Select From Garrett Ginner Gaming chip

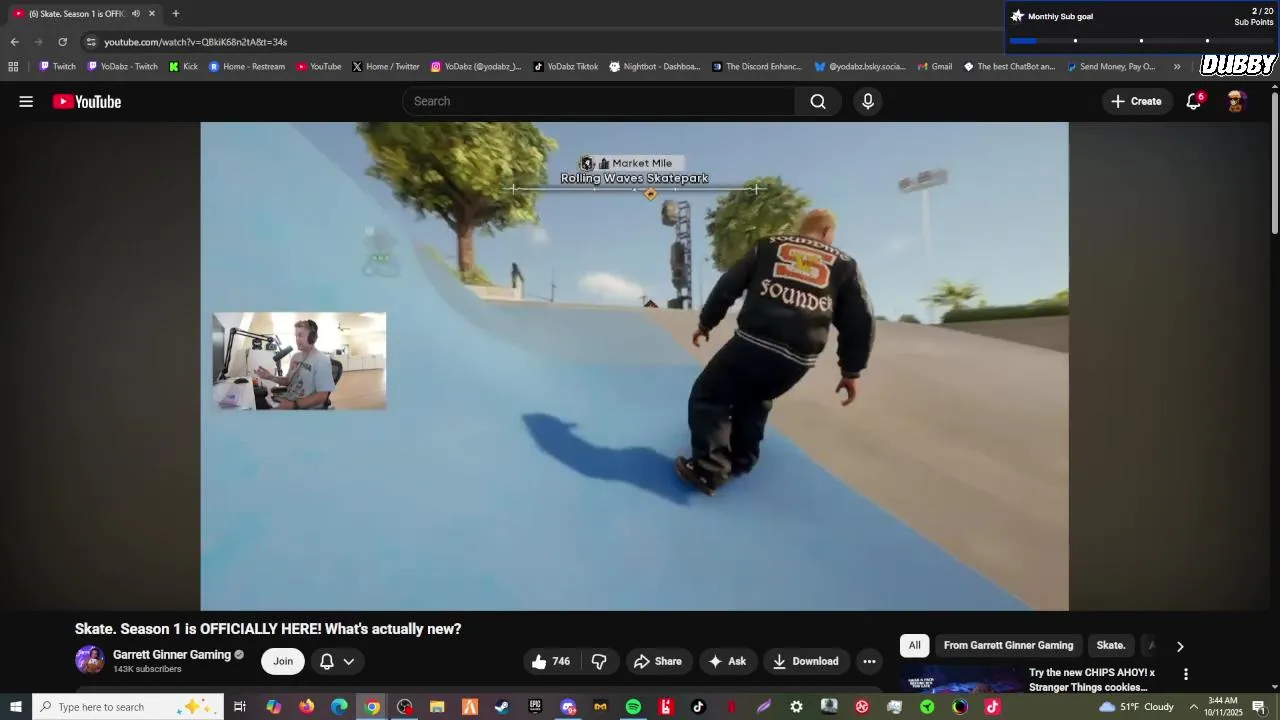1008,645
